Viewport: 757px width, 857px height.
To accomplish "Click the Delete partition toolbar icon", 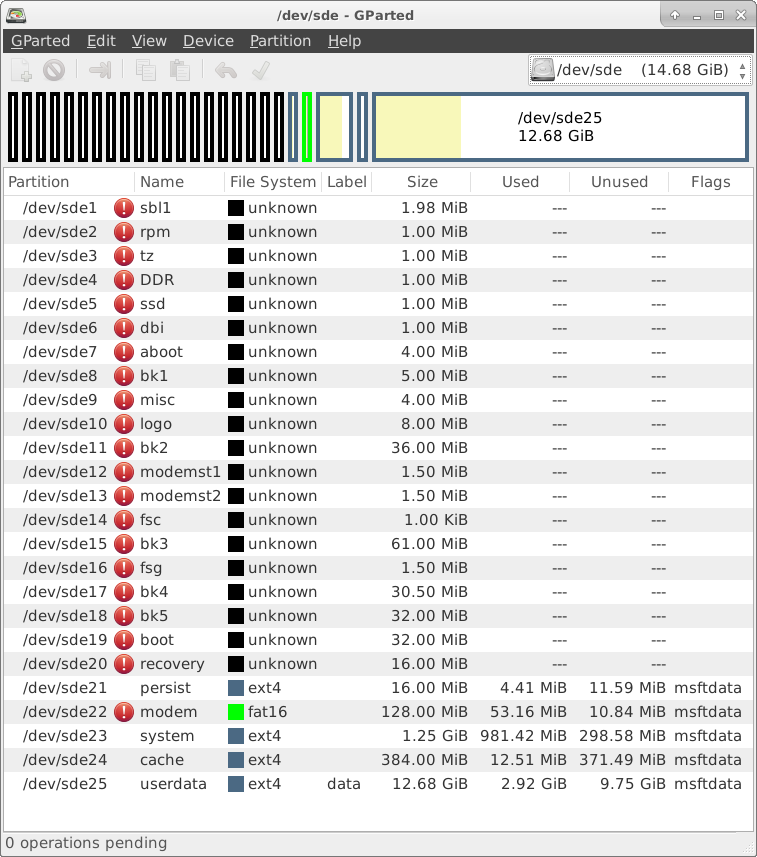I will 54,70.
